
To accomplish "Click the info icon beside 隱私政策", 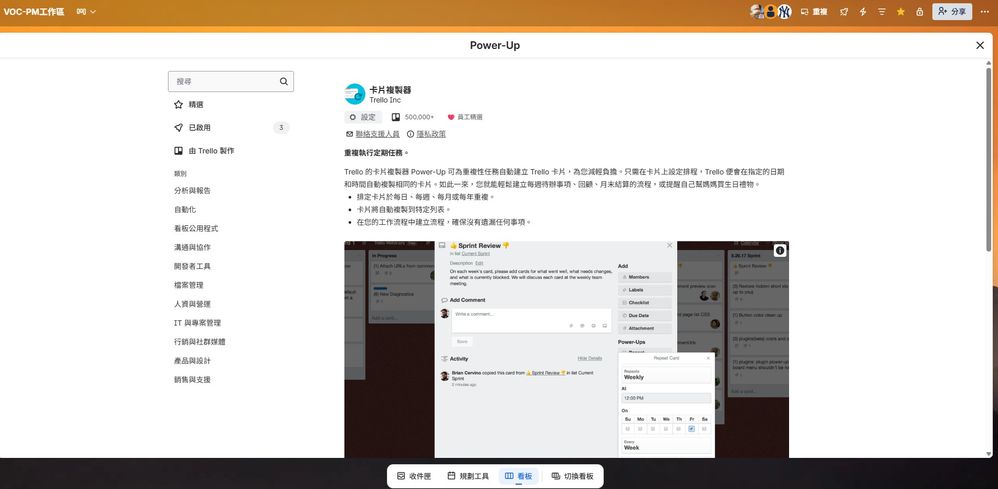I will click(411, 134).
